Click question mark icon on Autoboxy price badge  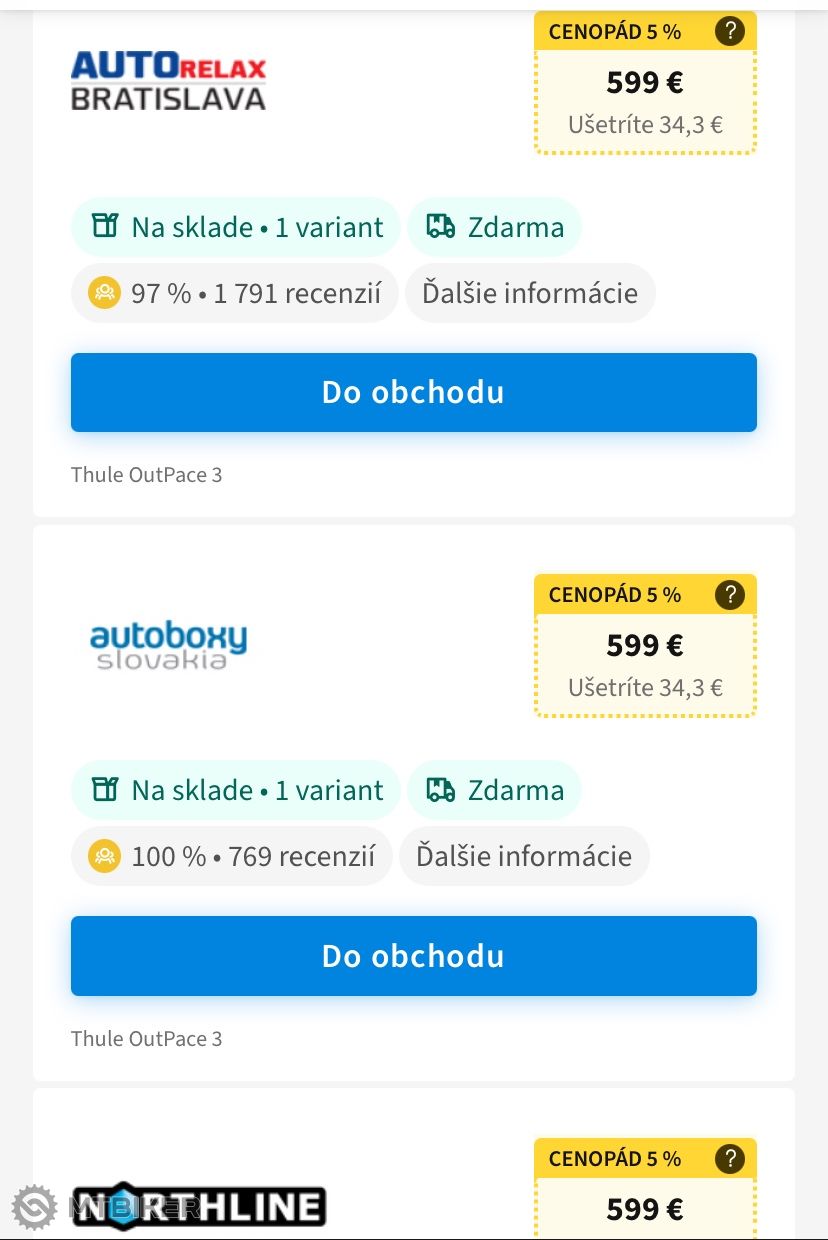click(730, 595)
